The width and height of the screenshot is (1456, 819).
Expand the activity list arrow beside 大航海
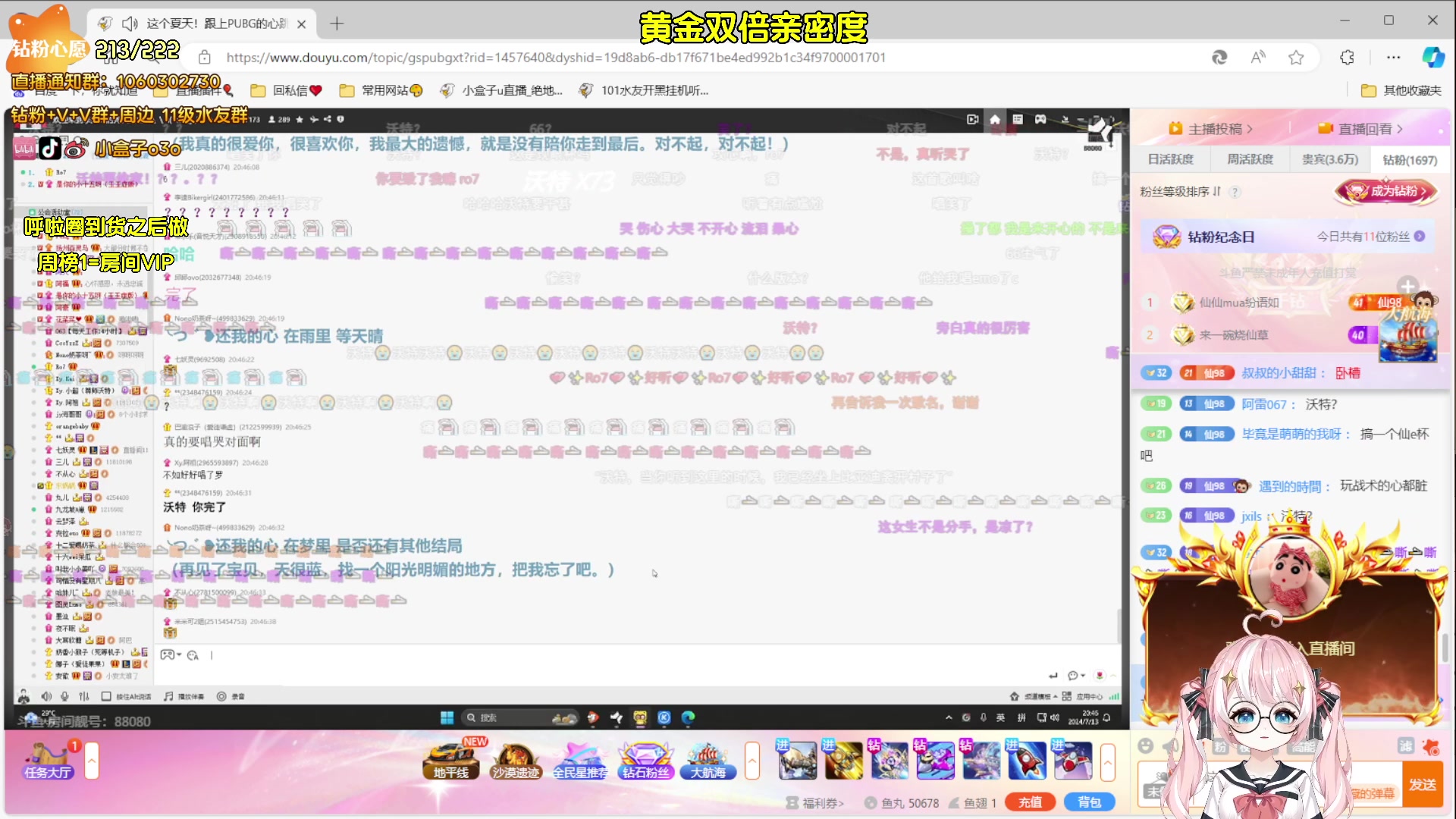click(752, 761)
